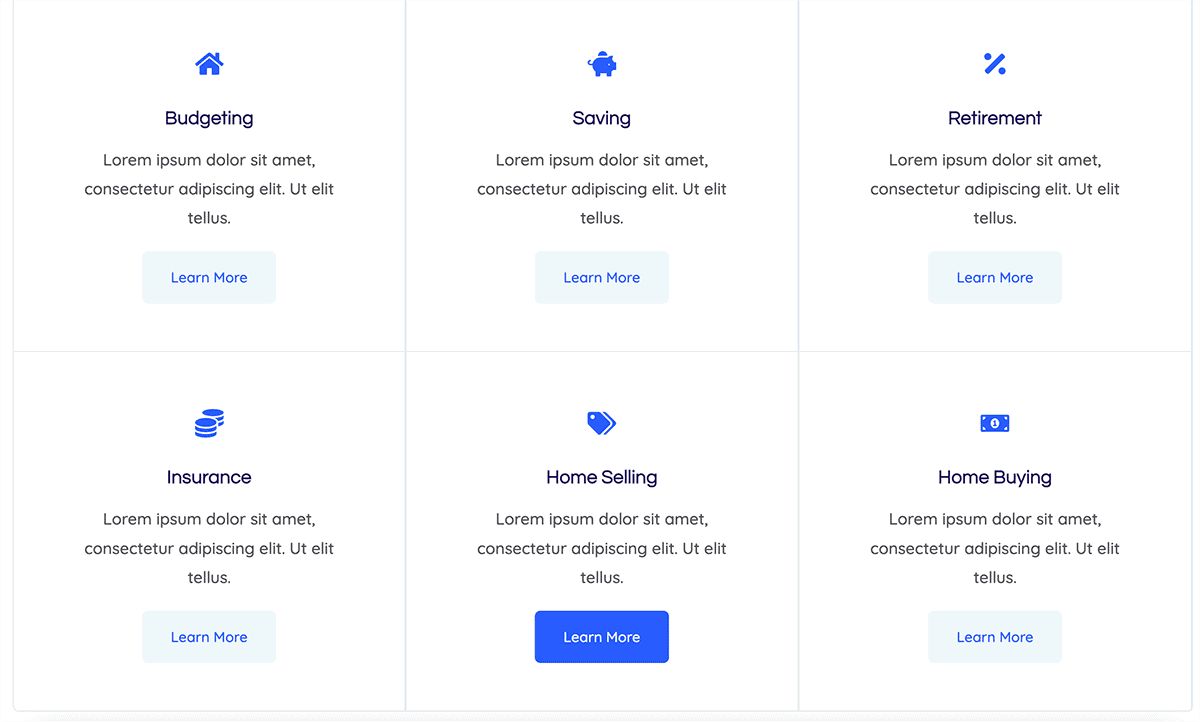This screenshot has height=722, width=1200.
Task: Select the Retirement heading text
Action: coord(995,118)
